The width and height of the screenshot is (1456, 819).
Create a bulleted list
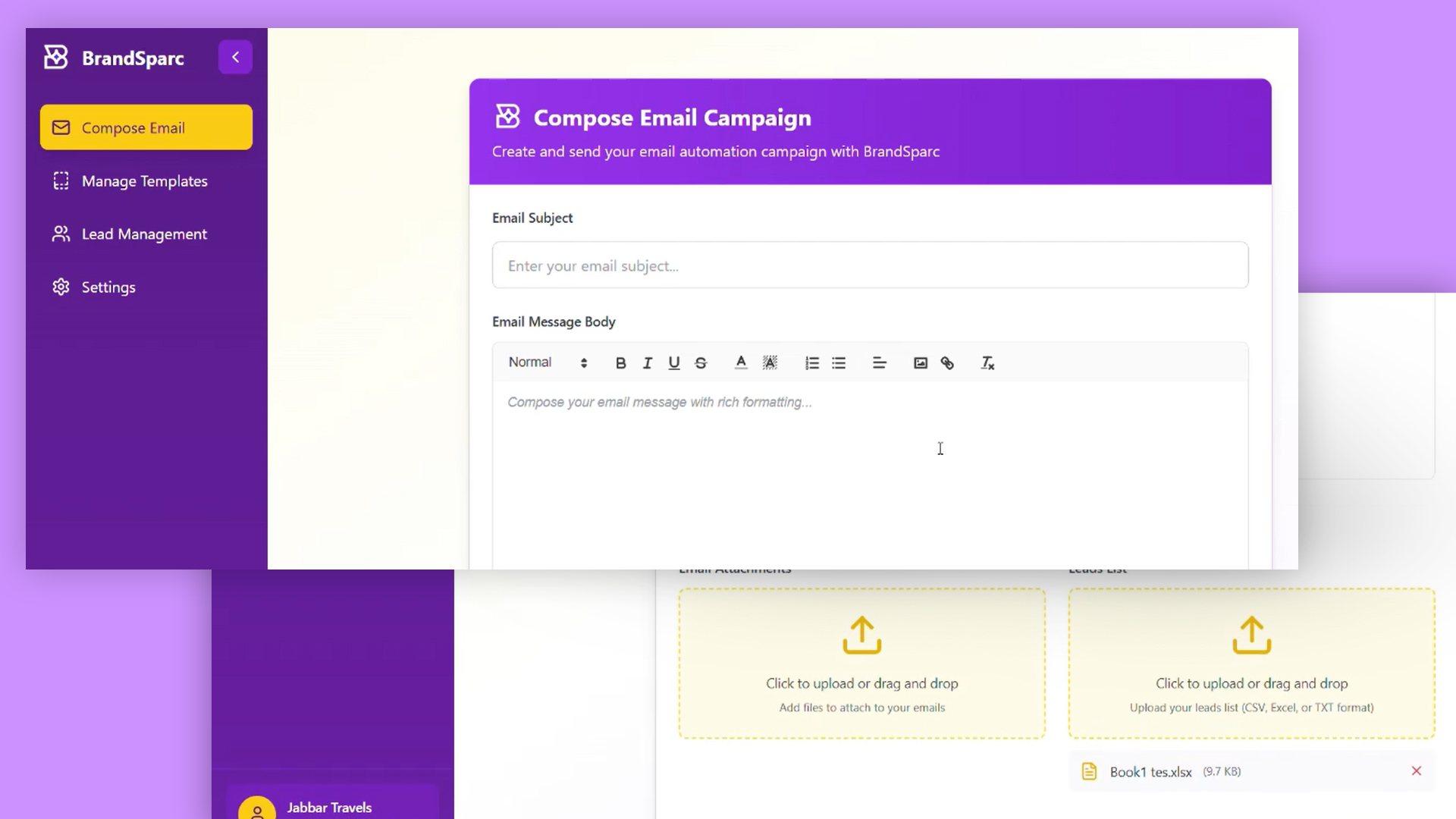(x=839, y=362)
